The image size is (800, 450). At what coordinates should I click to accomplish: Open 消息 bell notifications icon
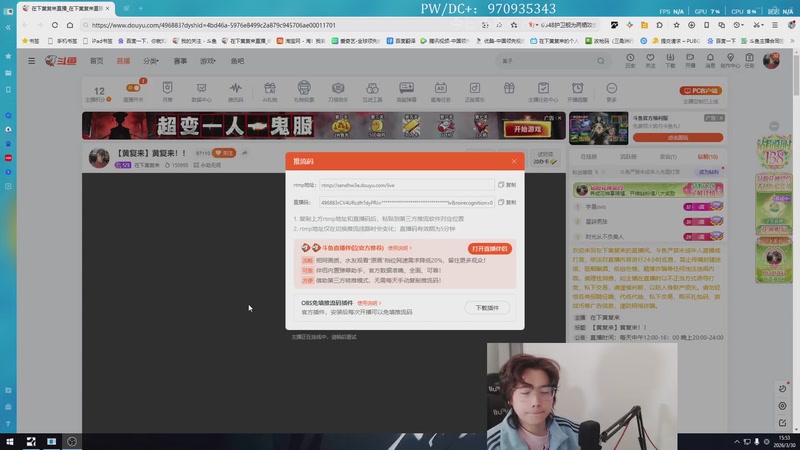(710, 60)
